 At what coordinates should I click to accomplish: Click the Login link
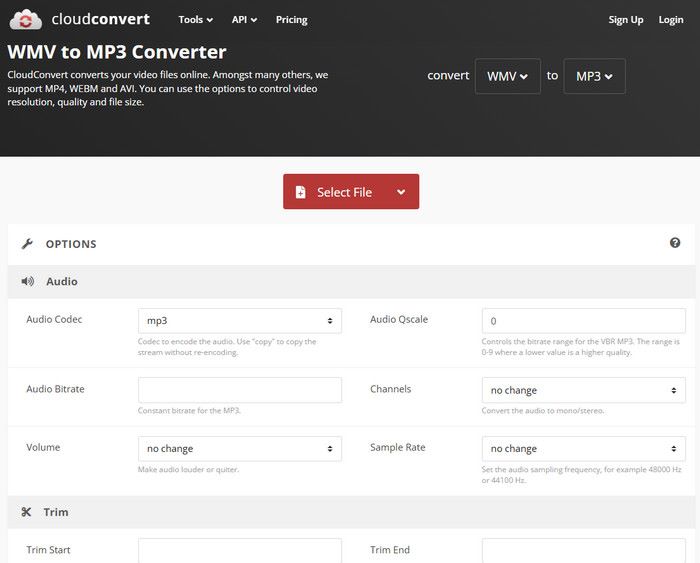coord(671,20)
